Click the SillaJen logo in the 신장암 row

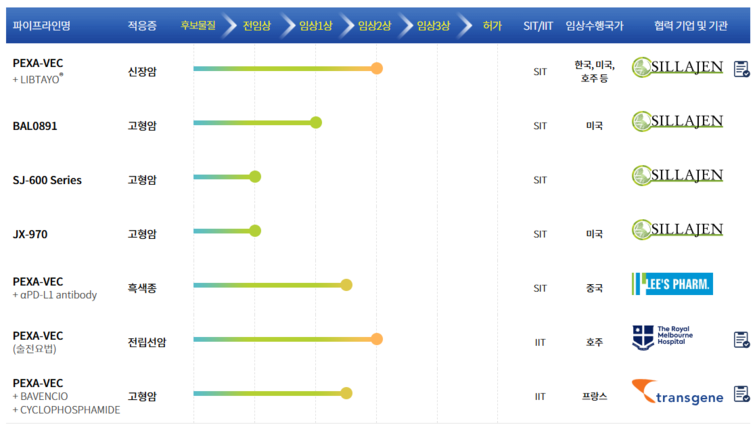pyautogui.click(x=677, y=68)
